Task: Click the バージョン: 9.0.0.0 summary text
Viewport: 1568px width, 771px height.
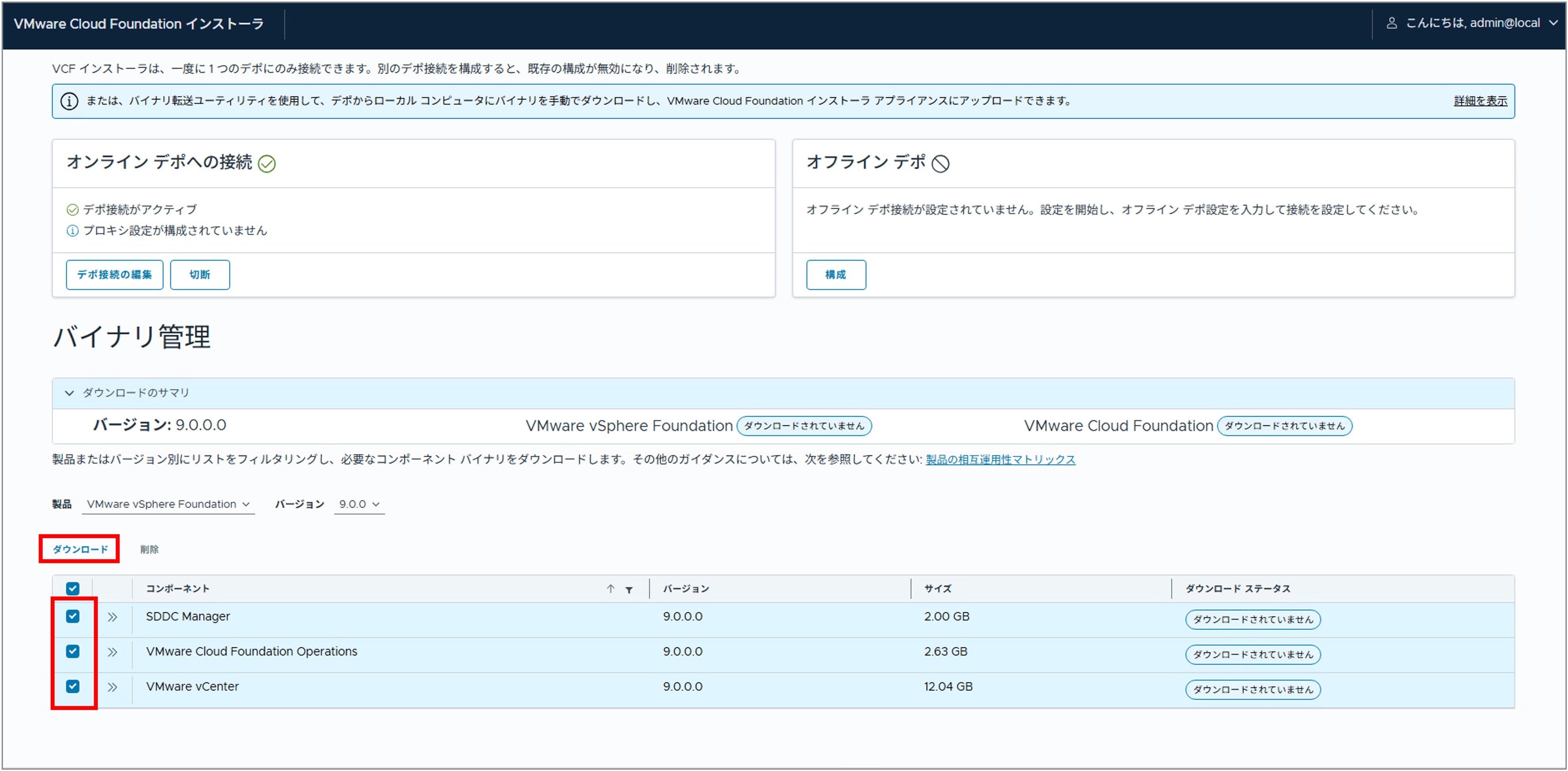Action: 160,425
